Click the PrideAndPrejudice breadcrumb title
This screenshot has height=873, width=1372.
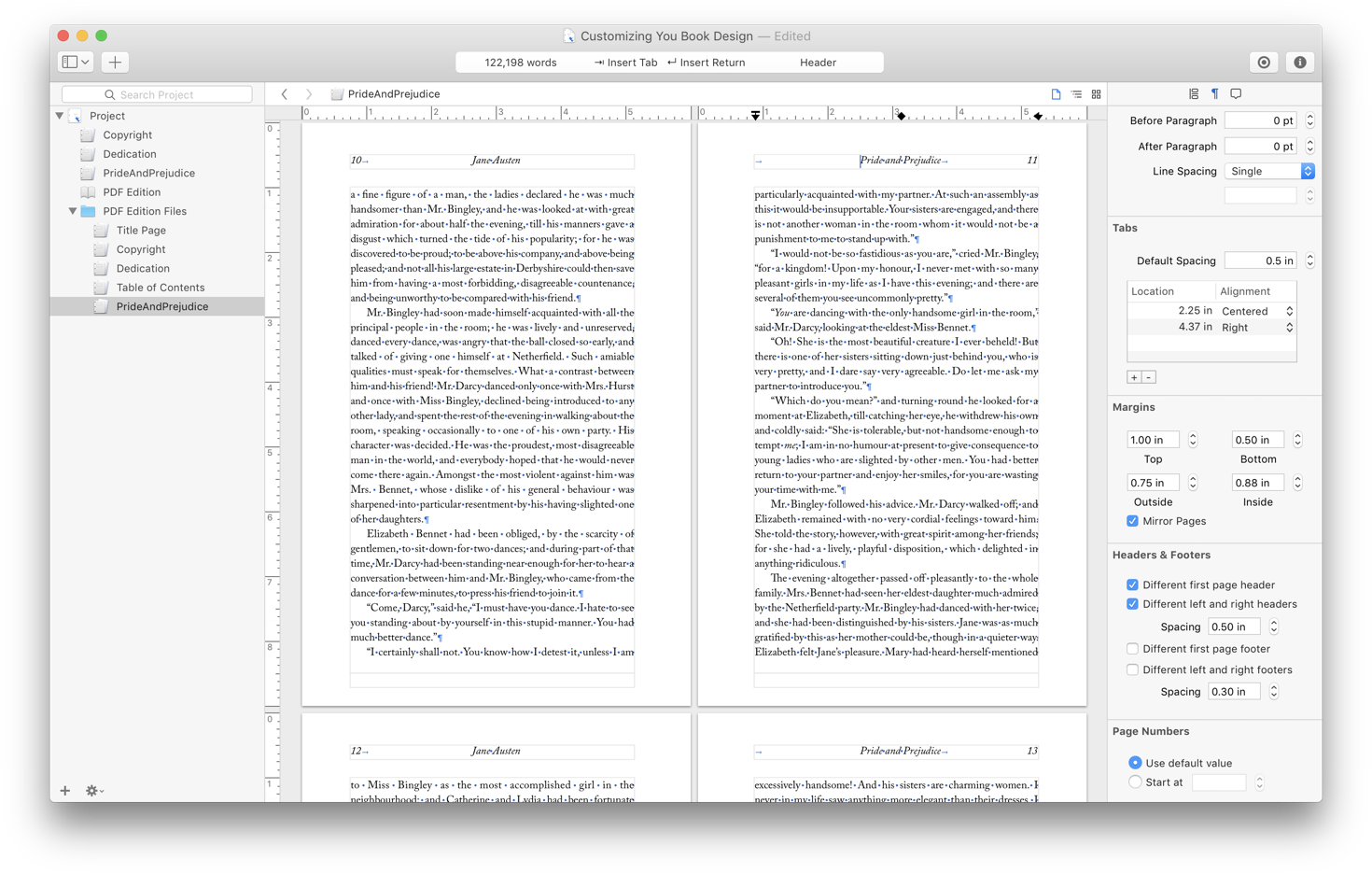coord(393,94)
